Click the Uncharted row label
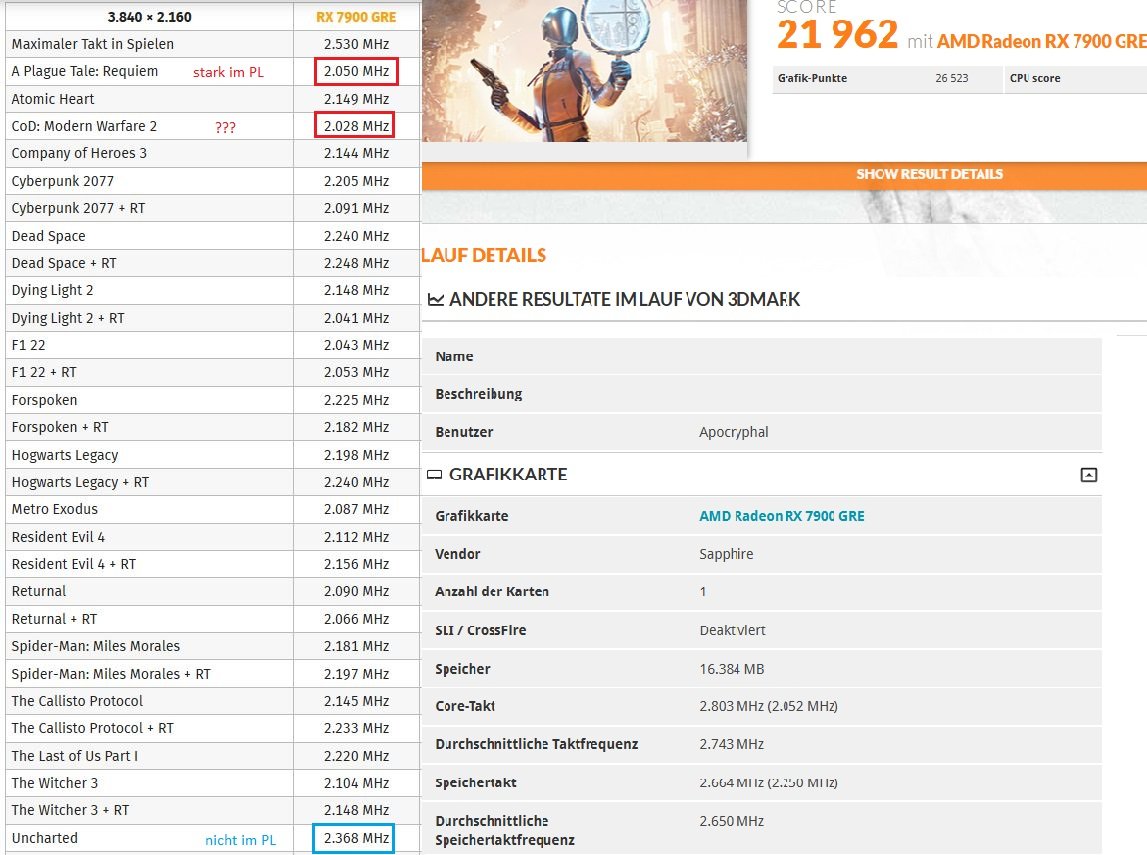Screen dimensions: 1147x855 pos(45,837)
